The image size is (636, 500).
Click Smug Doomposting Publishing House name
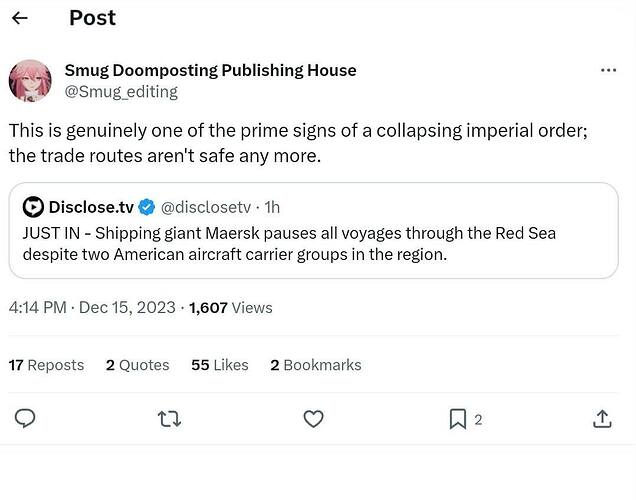pyautogui.click(x=210, y=70)
